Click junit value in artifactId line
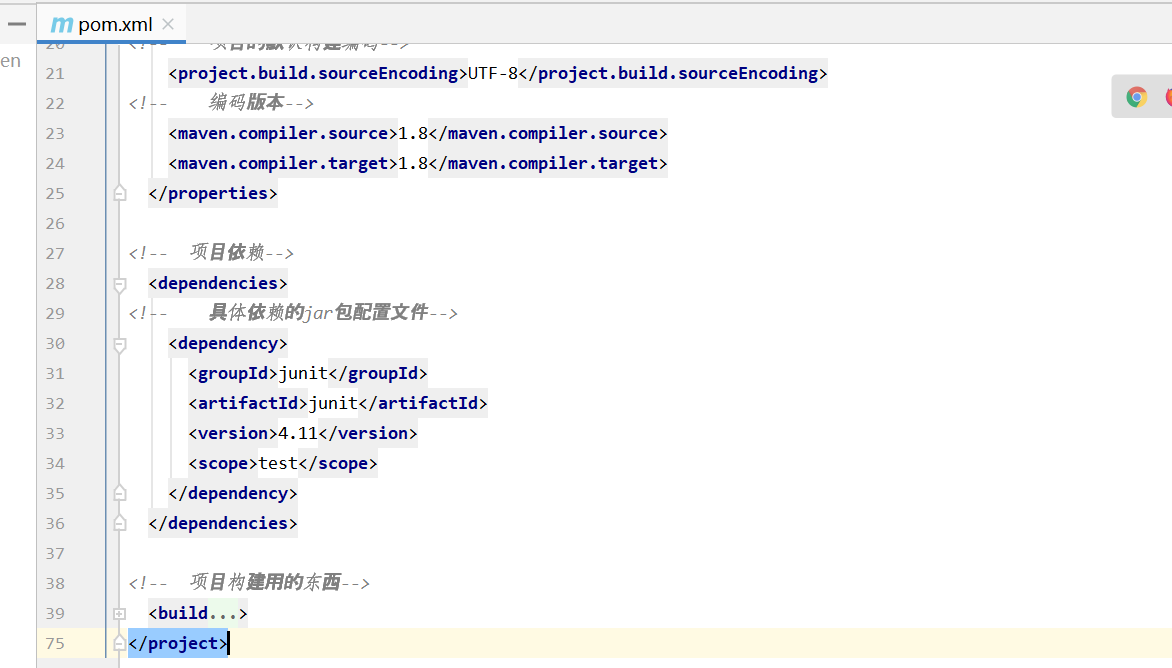Image resolution: width=1172 pixels, height=668 pixels. point(333,403)
